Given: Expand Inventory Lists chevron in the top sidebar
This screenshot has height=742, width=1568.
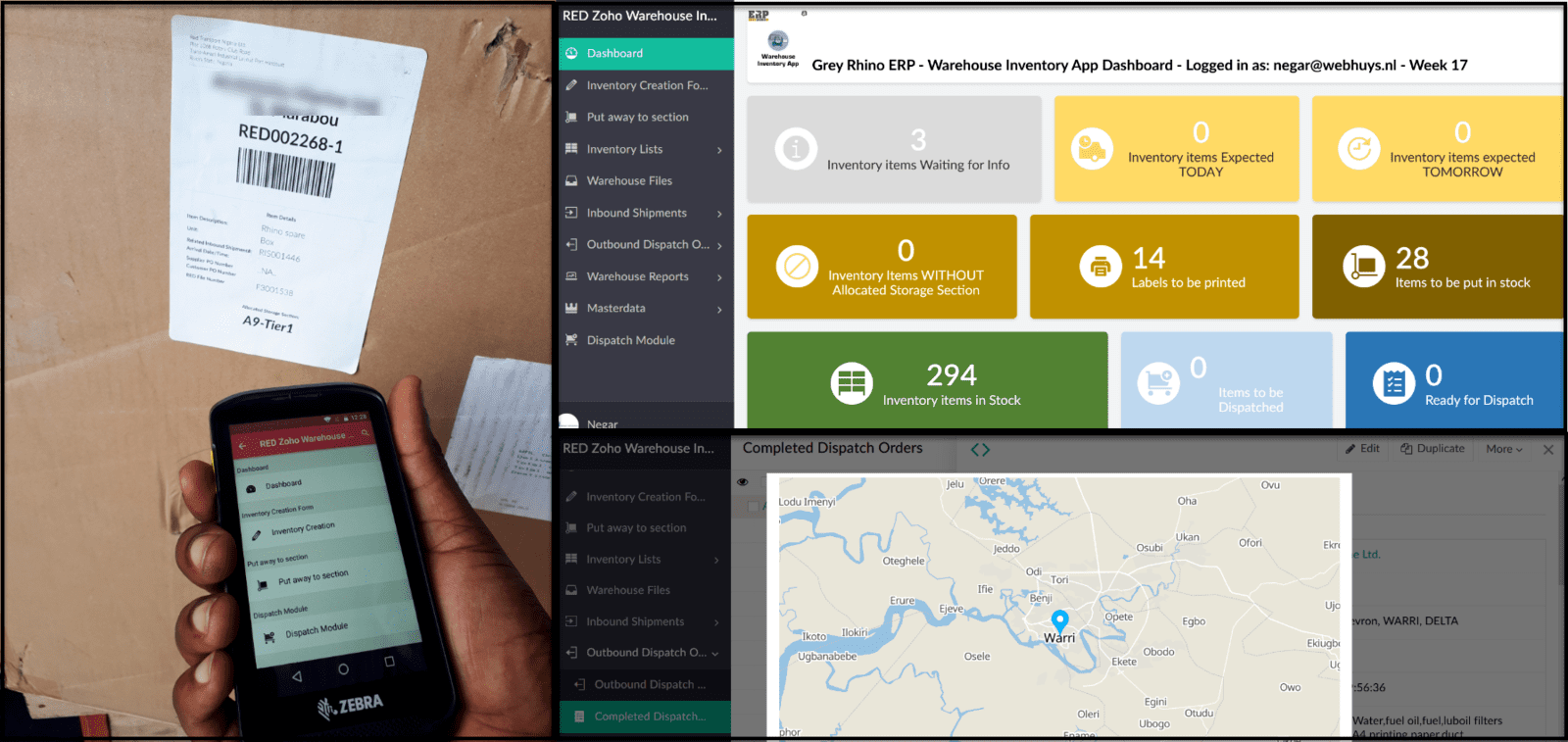Looking at the screenshot, I should 719,150.
